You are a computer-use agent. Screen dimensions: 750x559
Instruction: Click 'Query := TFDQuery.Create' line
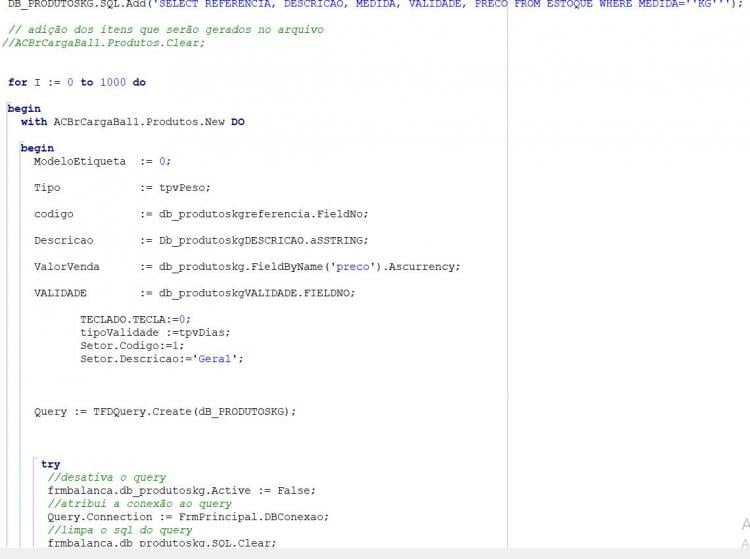pos(165,411)
